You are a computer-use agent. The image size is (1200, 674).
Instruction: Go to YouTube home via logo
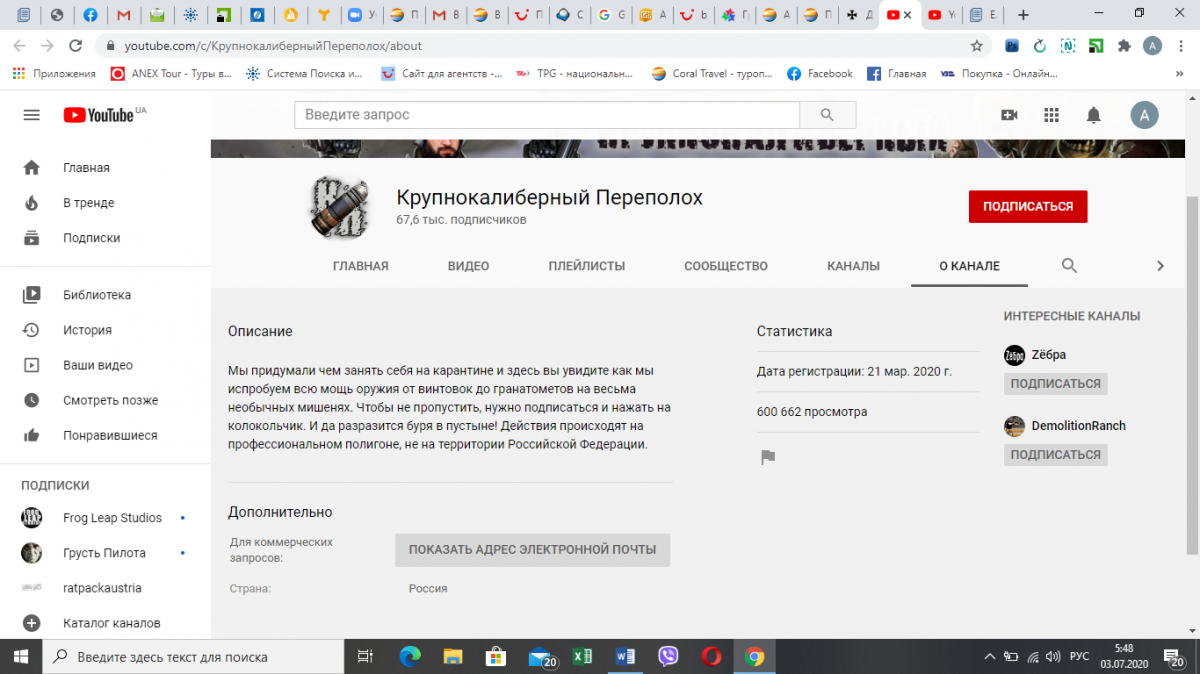tap(99, 115)
